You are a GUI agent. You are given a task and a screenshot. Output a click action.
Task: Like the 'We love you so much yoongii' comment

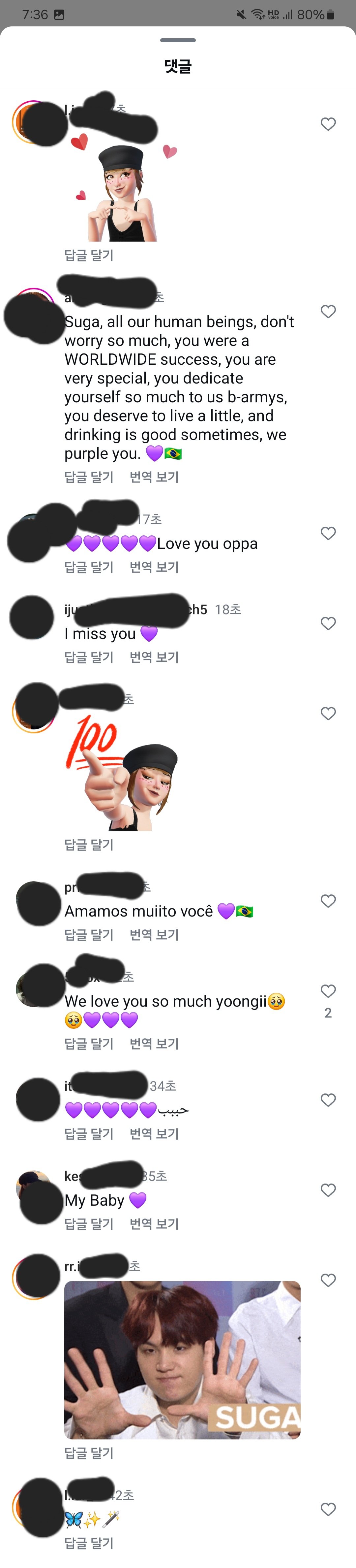coord(328,991)
